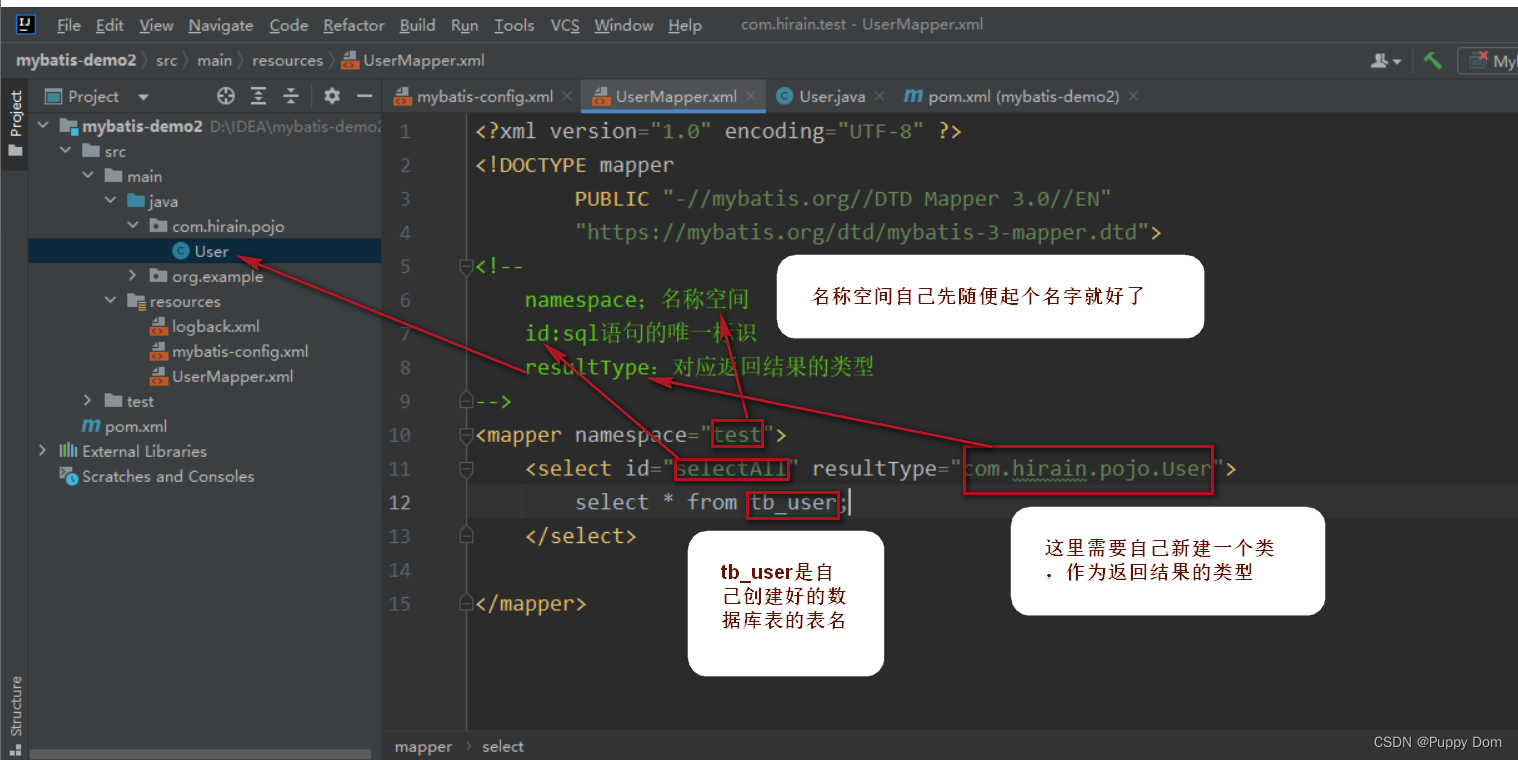
Task: Fold the select tag at line 11
Action: click(465, 469)
